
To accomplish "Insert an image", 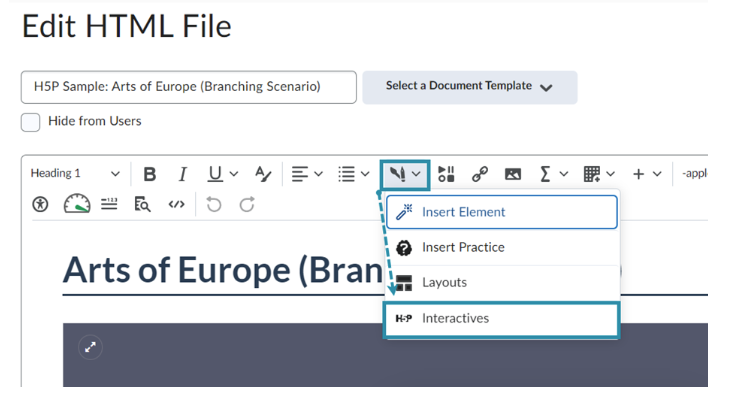I will tap(513, 174).
